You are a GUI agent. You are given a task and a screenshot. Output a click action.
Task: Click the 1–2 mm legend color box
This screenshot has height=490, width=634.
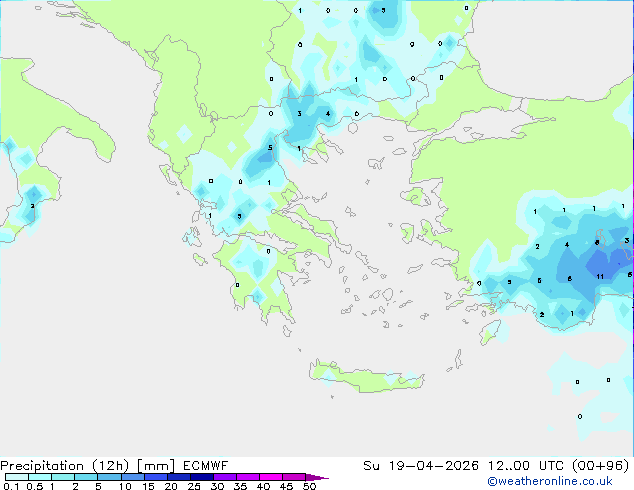63,477
